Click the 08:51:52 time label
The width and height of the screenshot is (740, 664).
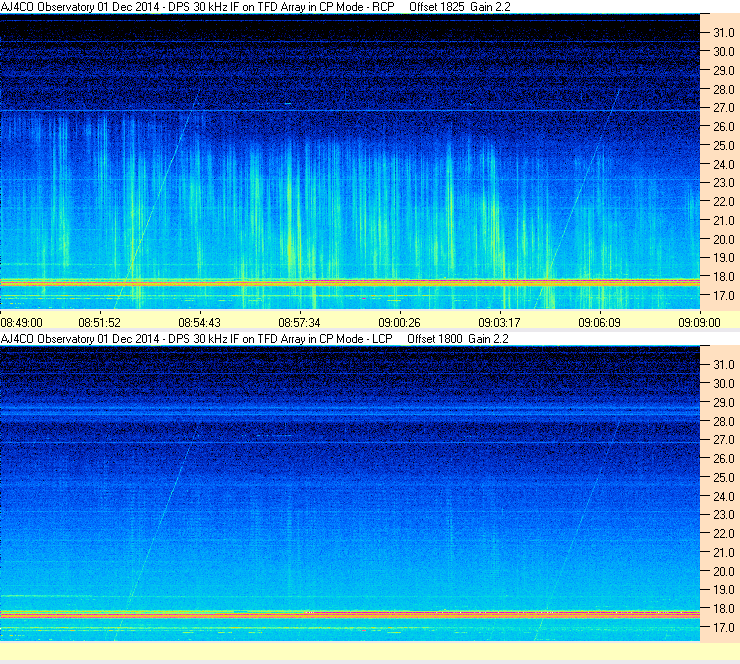click(100, 323)
